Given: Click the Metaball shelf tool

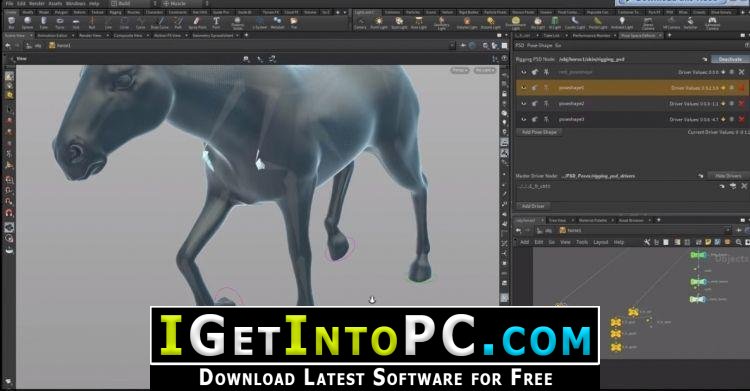Looking at the screenshot, I should pyautogui.click(x=277, y=22).
